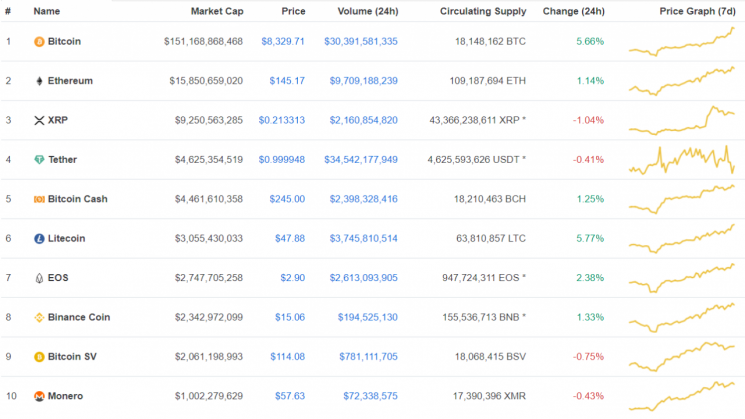This screenshot has width=745, height=419.
Task: Click Monero price $57.63
Action: [x=290, y=397]
